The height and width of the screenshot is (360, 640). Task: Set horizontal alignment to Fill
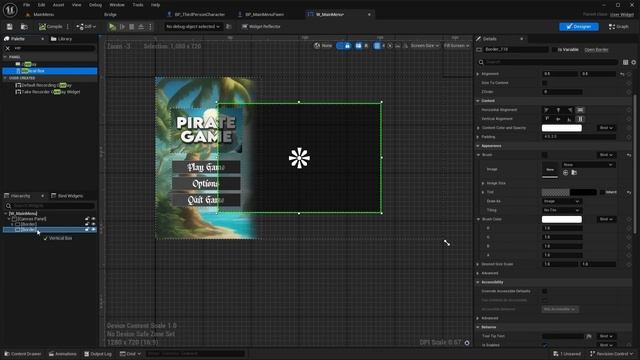coord(580,110)
